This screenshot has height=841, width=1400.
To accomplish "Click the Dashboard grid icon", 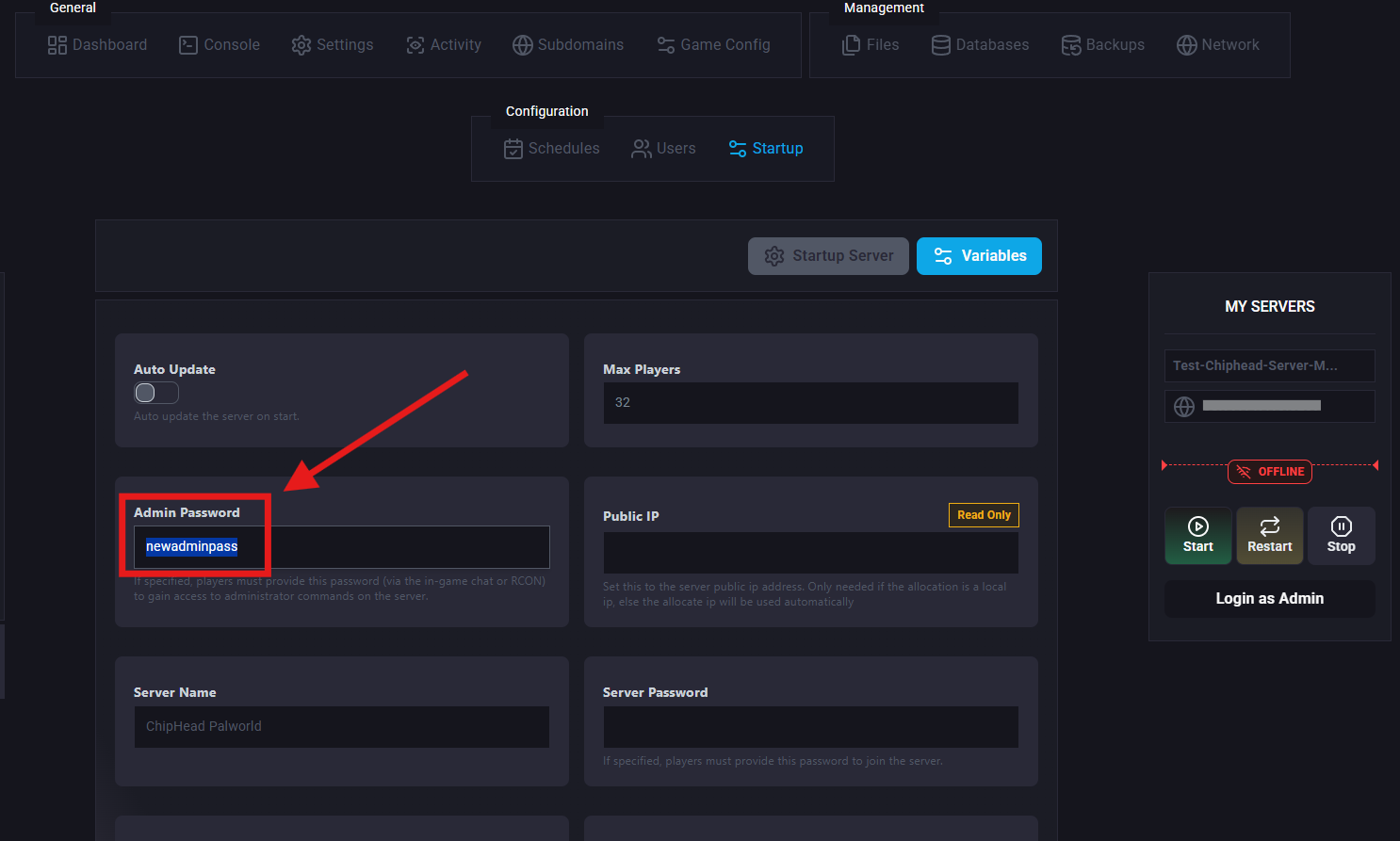I will (57, 45).
